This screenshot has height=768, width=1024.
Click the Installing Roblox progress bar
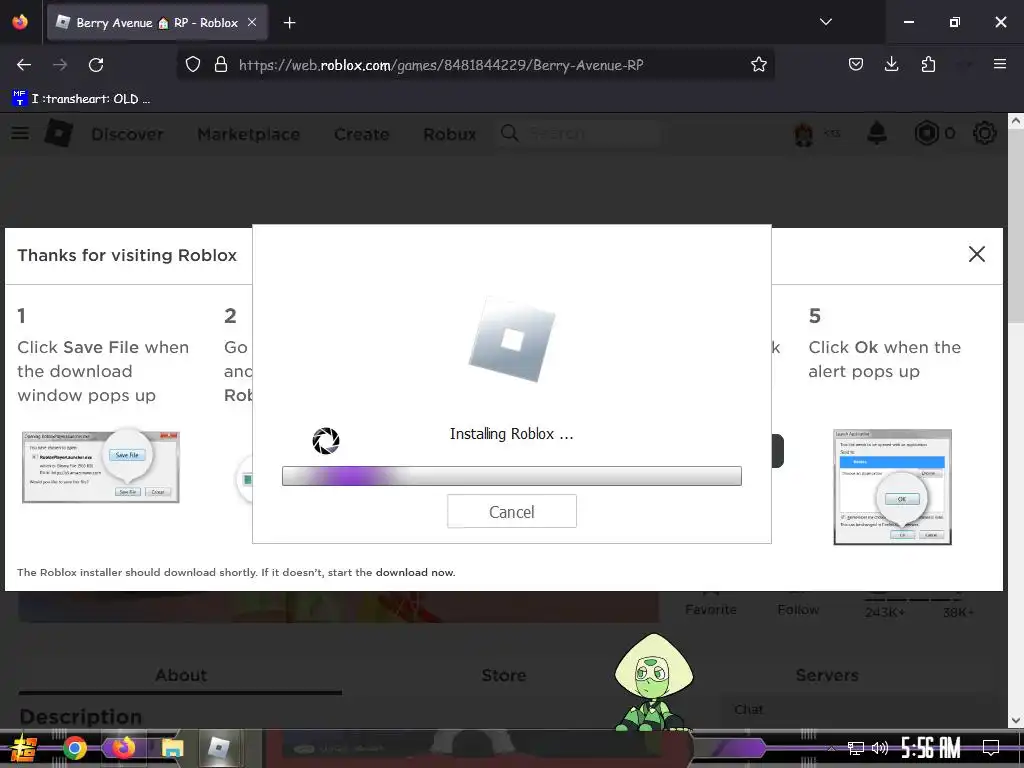[511, 476]
